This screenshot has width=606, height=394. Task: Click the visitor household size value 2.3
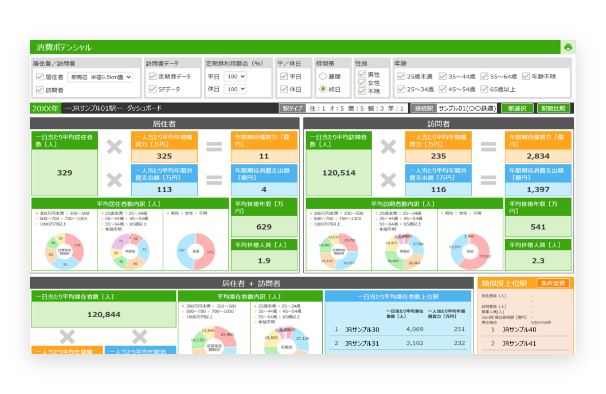(538, 260)
